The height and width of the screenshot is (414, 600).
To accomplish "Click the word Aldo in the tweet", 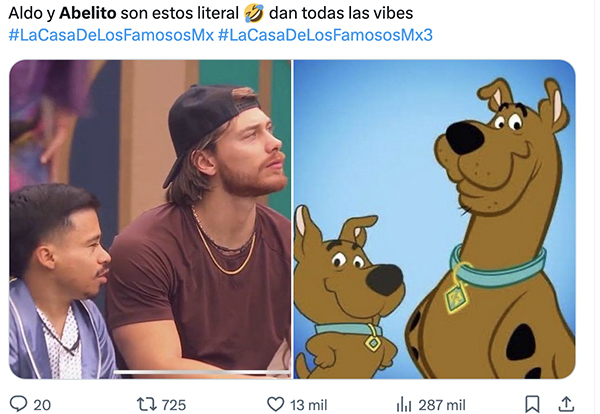I will tap(25, 13).
